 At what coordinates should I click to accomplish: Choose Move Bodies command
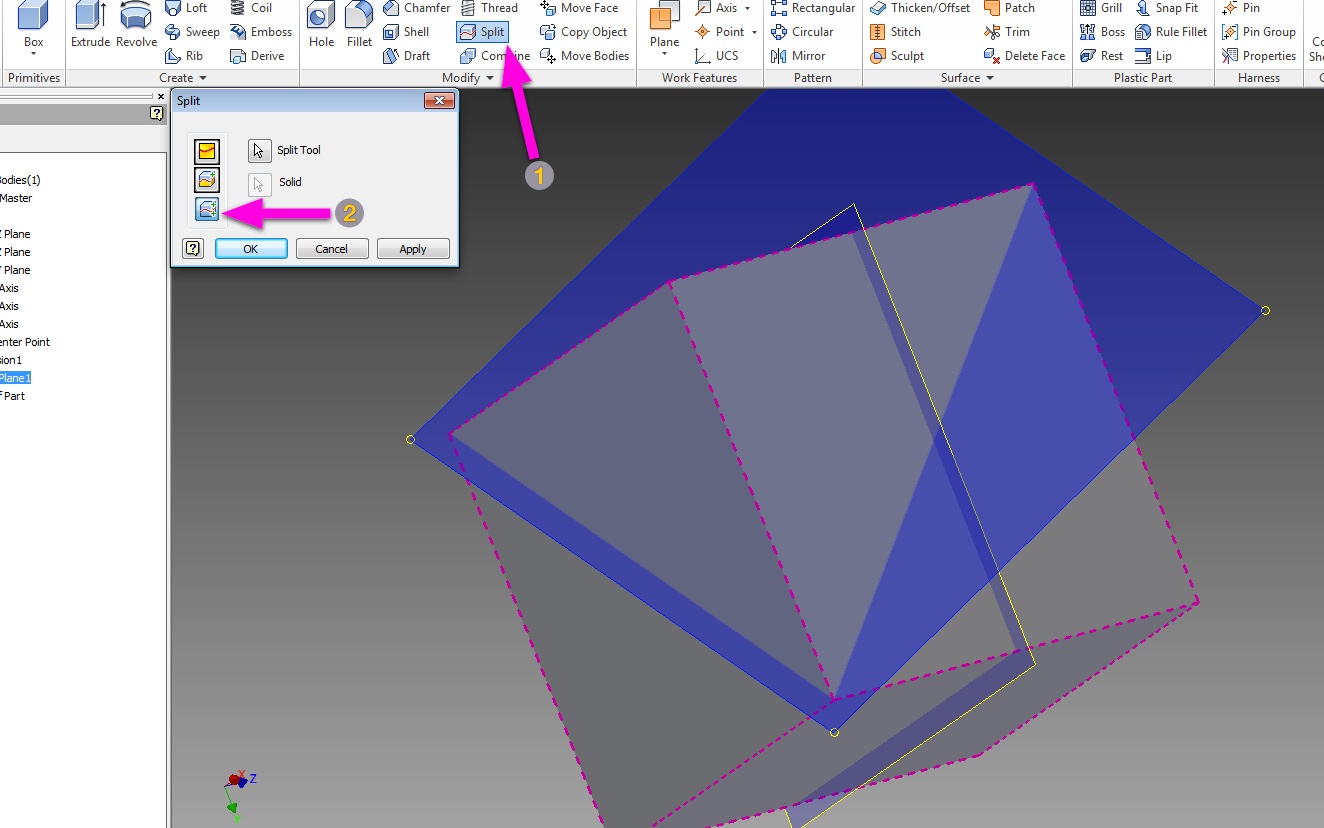(x=584, y=56)
